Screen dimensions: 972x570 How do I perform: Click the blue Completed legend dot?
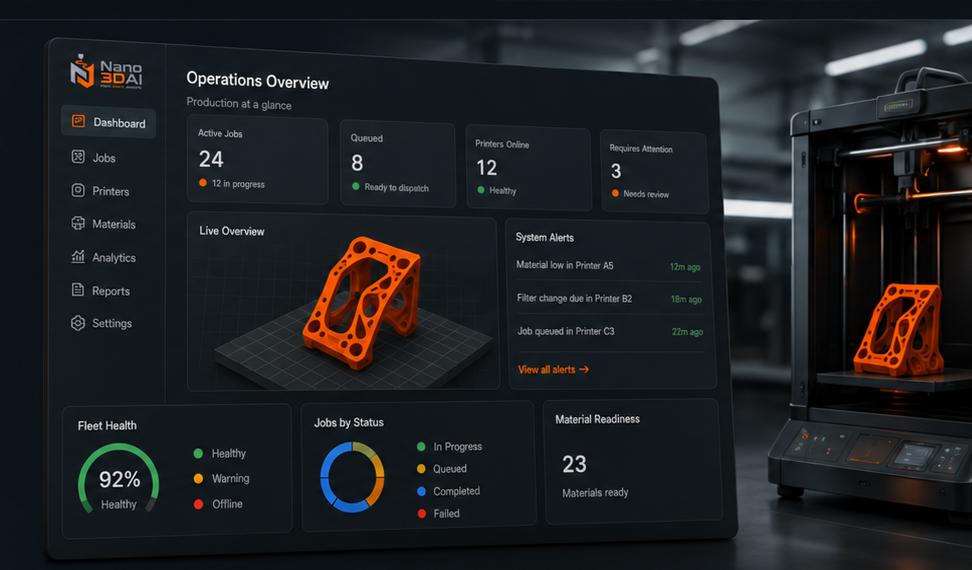tap(422, 491)
